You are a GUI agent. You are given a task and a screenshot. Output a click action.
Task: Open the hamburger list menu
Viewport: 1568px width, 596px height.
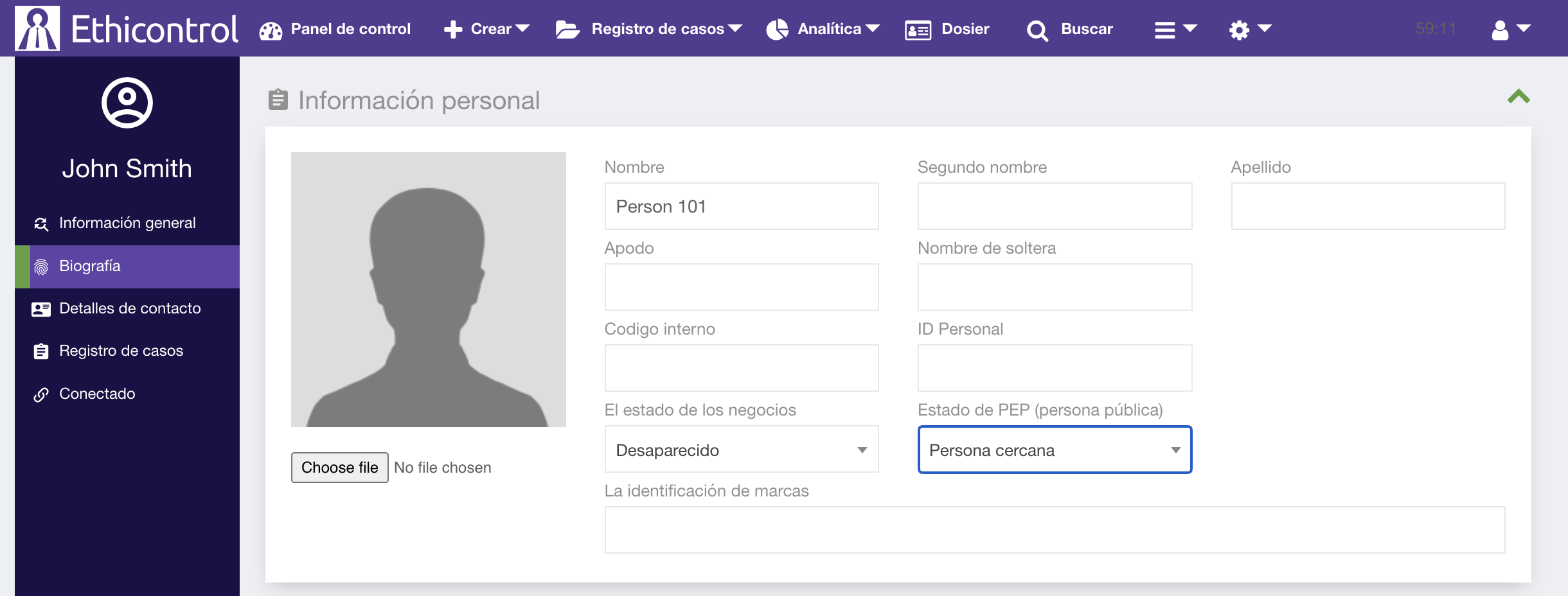pos(1175,29)
